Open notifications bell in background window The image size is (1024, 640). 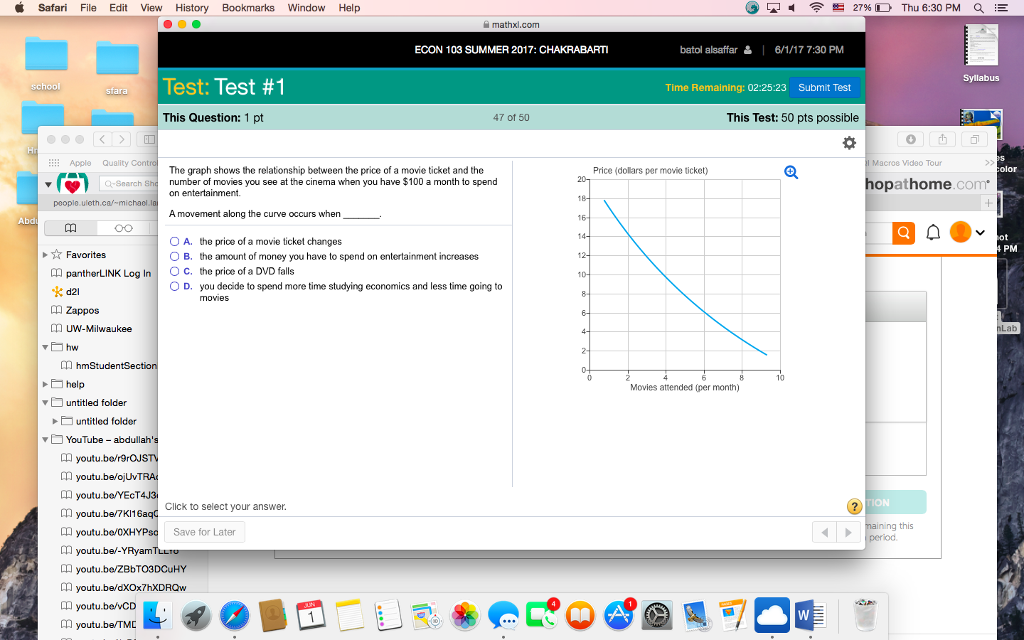(933, 232)
